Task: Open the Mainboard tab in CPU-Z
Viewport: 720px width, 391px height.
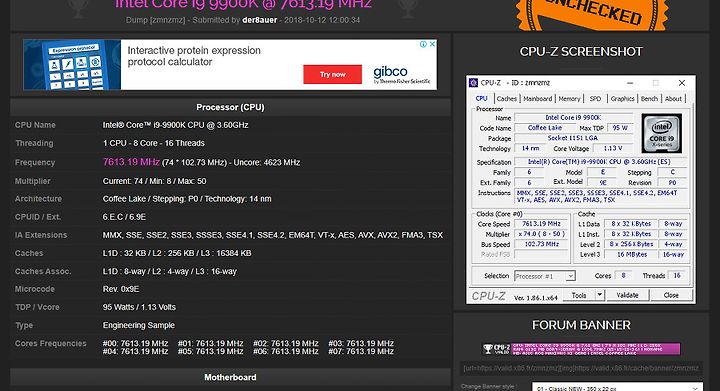Action: (538, 99)
